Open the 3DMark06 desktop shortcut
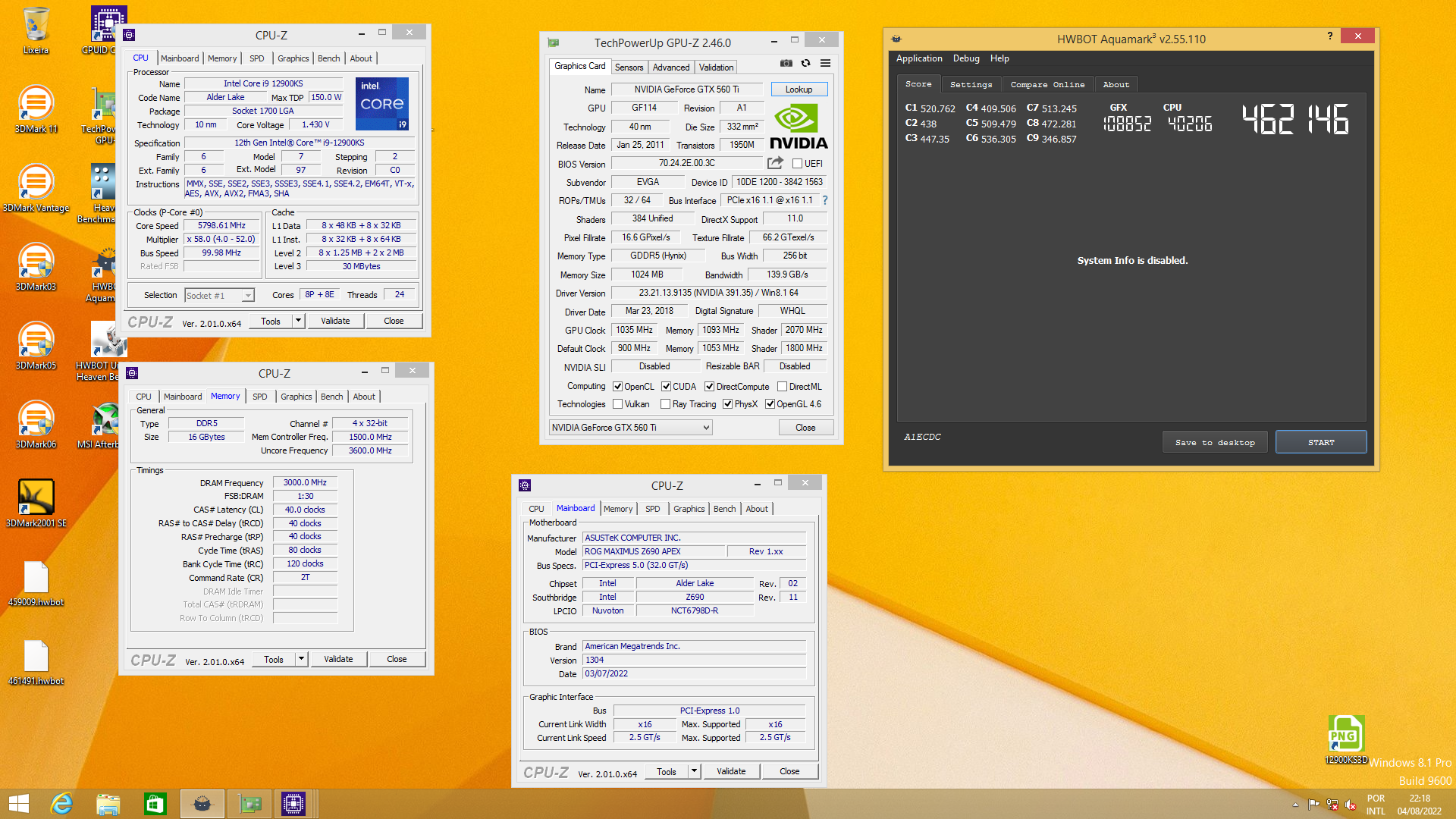The width and height of the screenshot is (1456, 819). point(36,425)
